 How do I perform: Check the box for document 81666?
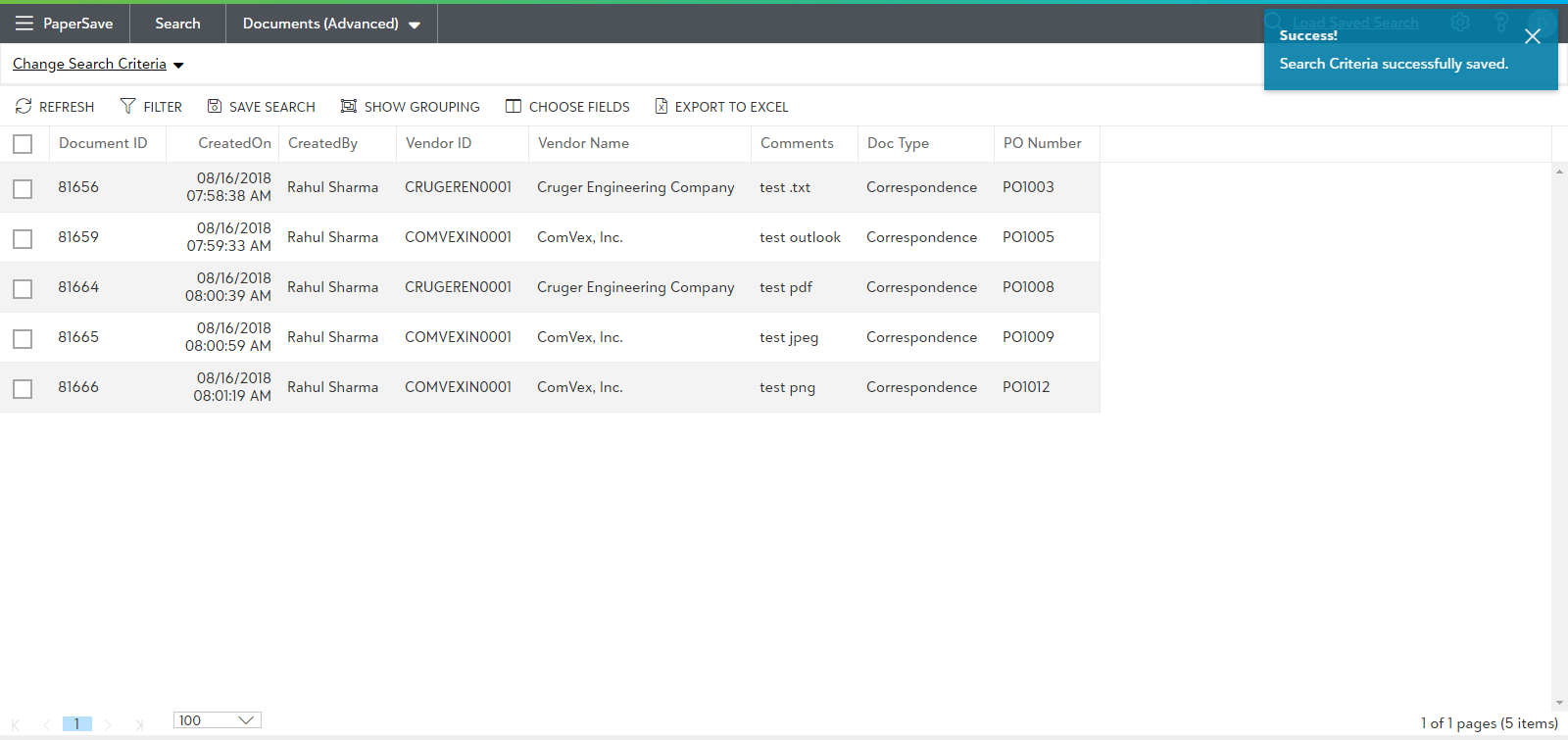point(23,388)
